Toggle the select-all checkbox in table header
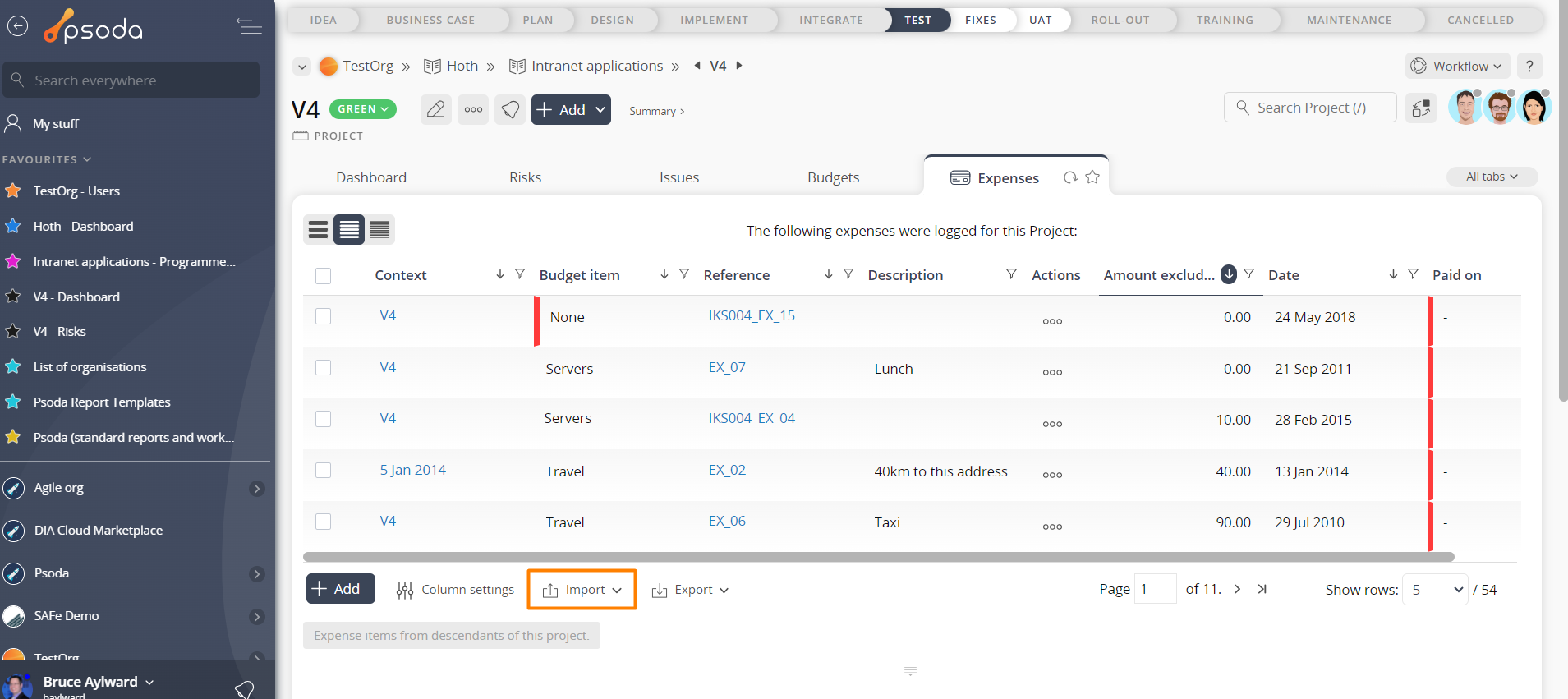Viewport: 1568px width, 699px height. click(x=324, y=276)
